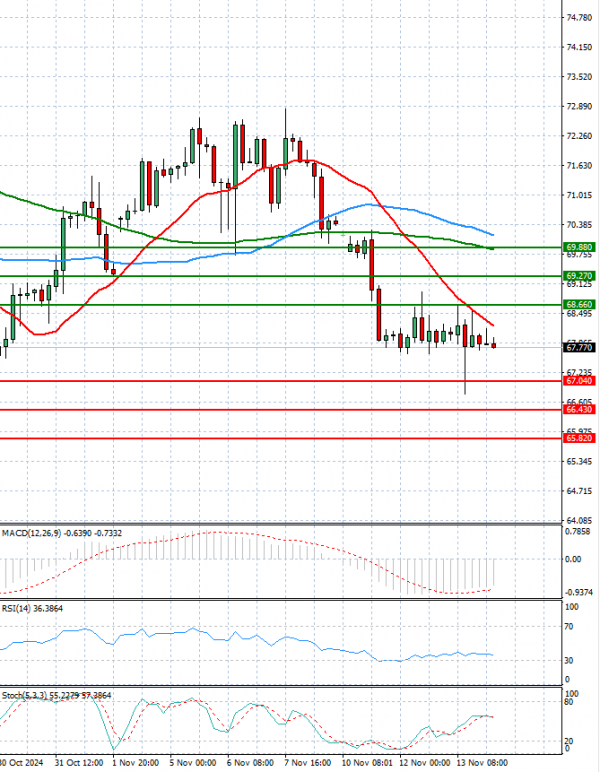Viewport: 600px width, 772px height.
Task: Click the 74.150 price axis value
Action: [579, 47]
